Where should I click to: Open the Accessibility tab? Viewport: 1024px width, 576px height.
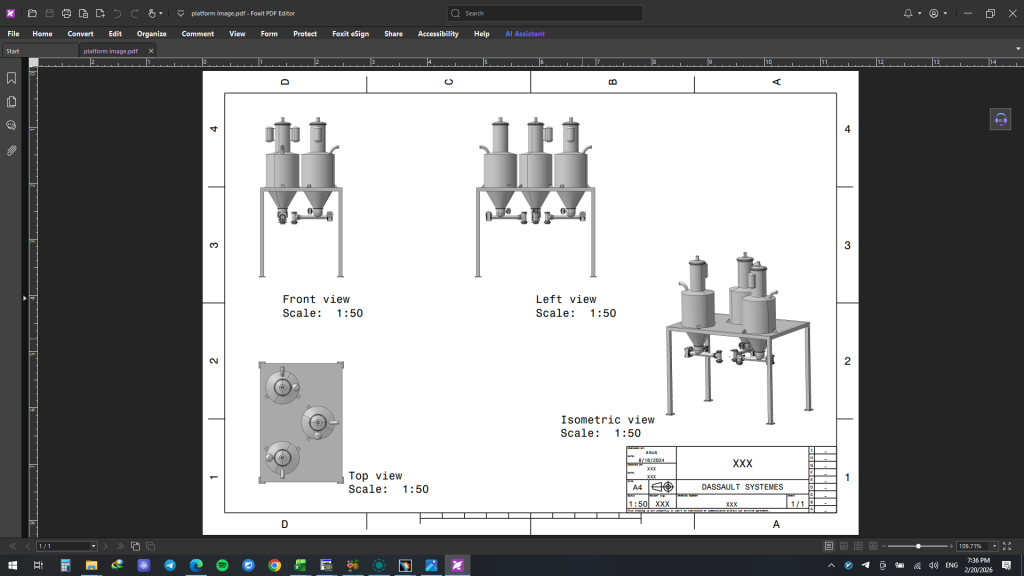438,33
